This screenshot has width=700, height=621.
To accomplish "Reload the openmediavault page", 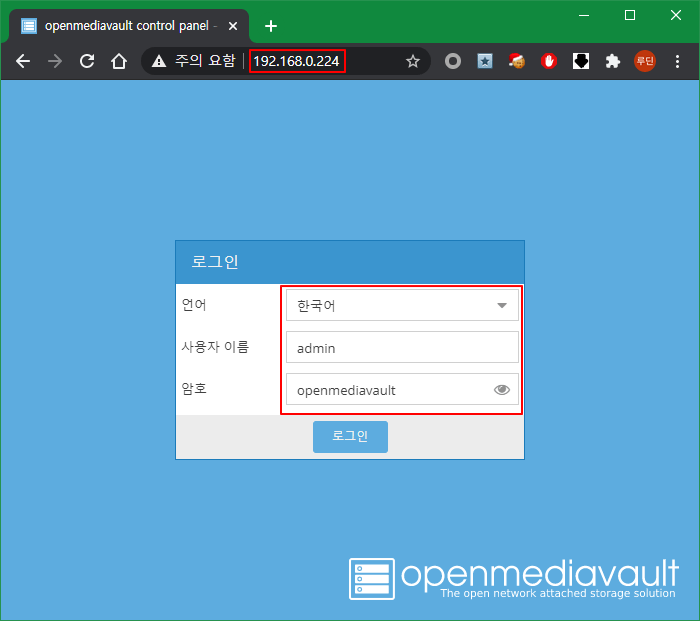I will 87,61.
